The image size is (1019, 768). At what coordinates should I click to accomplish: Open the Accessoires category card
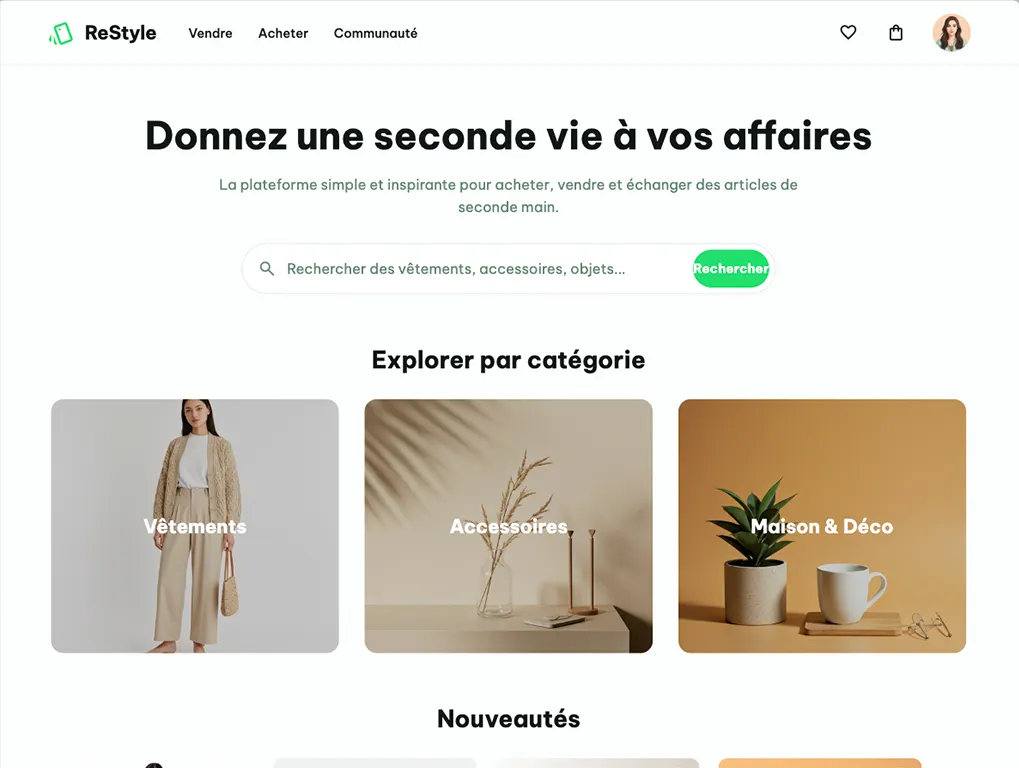click(508, 526)
